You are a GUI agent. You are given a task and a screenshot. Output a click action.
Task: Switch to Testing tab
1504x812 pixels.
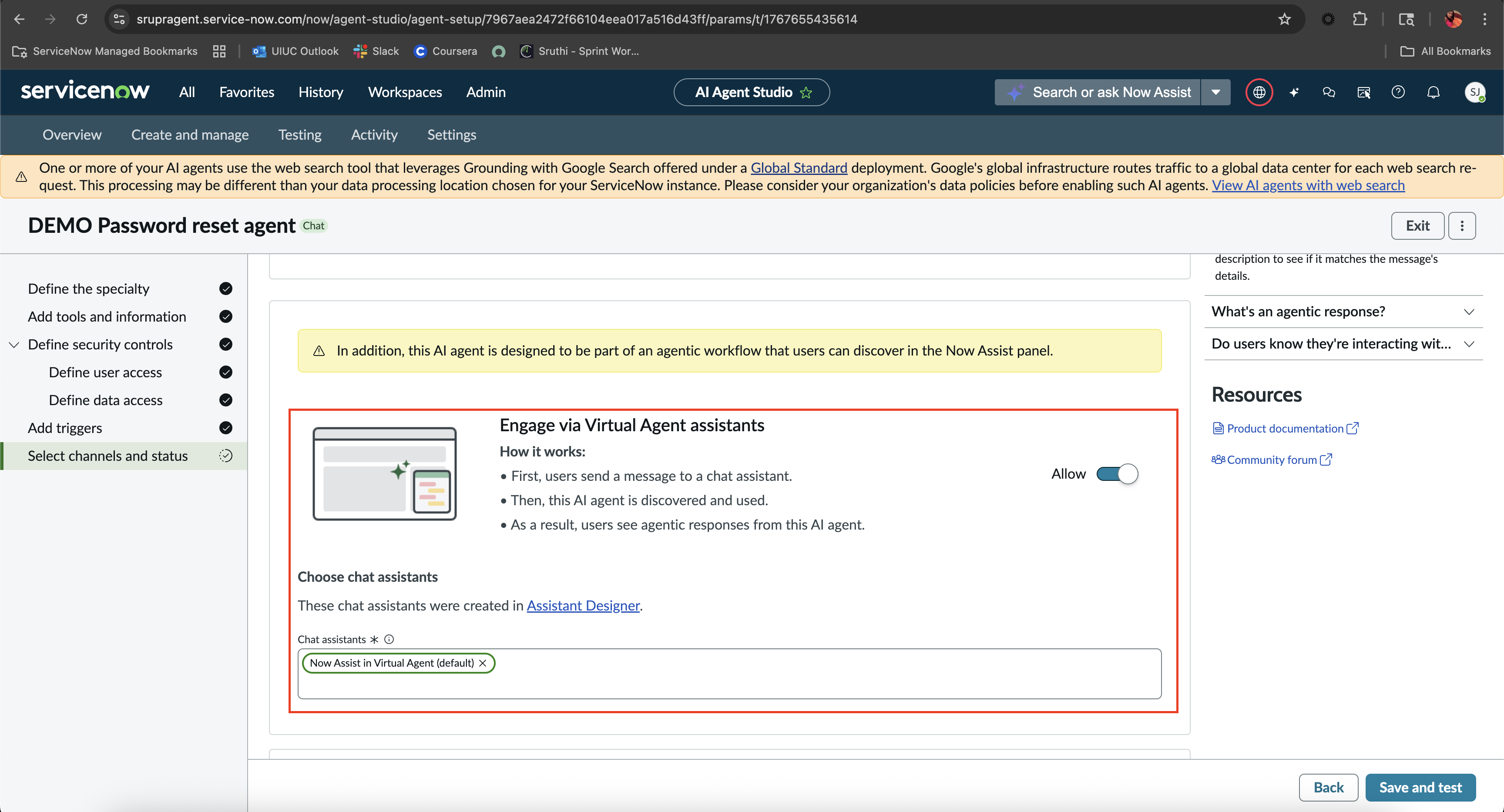click(x=299, y=135)
